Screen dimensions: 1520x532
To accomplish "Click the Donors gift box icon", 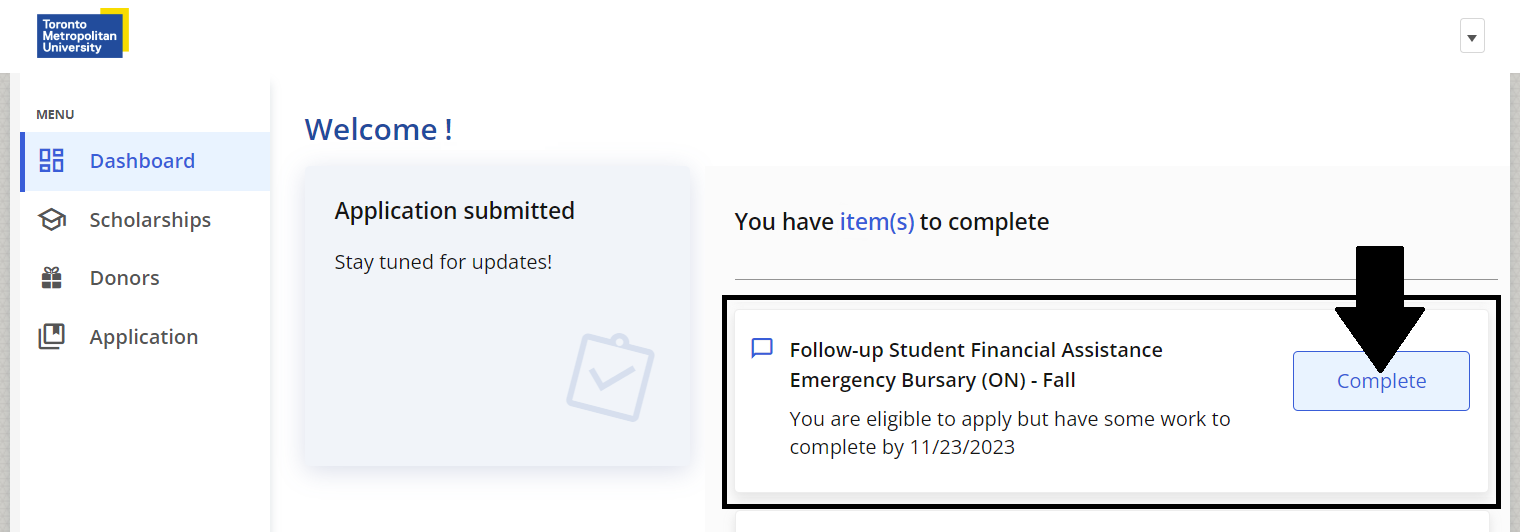I will [x=51, y=278].
